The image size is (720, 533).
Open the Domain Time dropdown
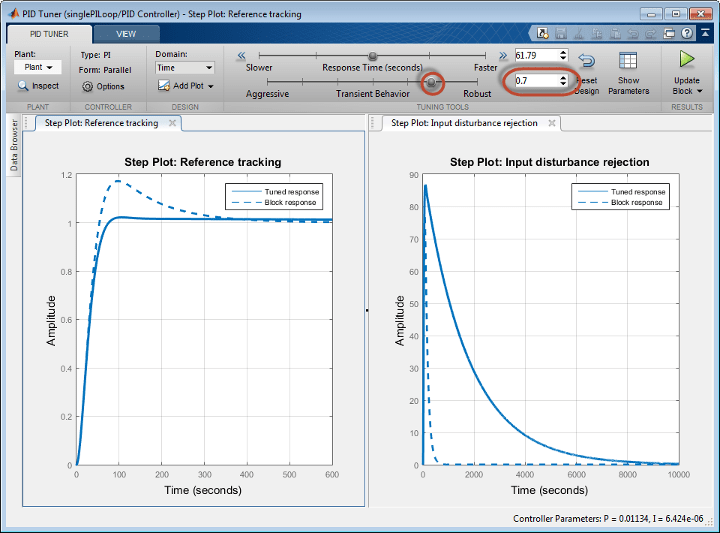pos(185,68)
